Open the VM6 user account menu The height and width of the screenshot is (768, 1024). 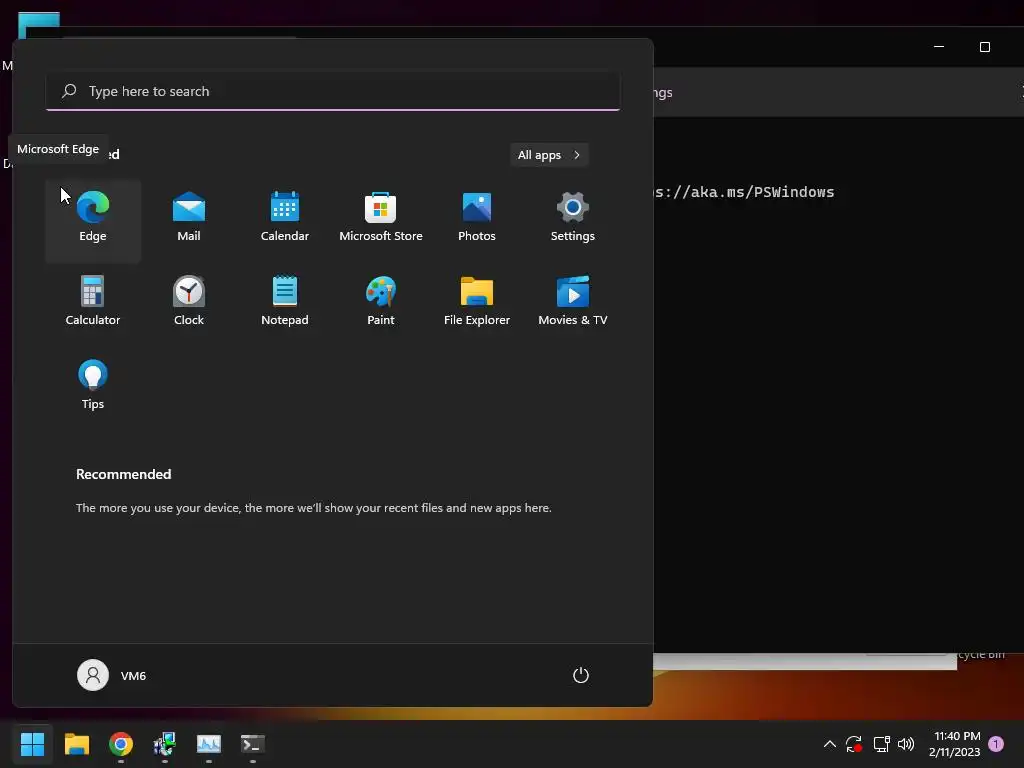[x=112, y=675]
